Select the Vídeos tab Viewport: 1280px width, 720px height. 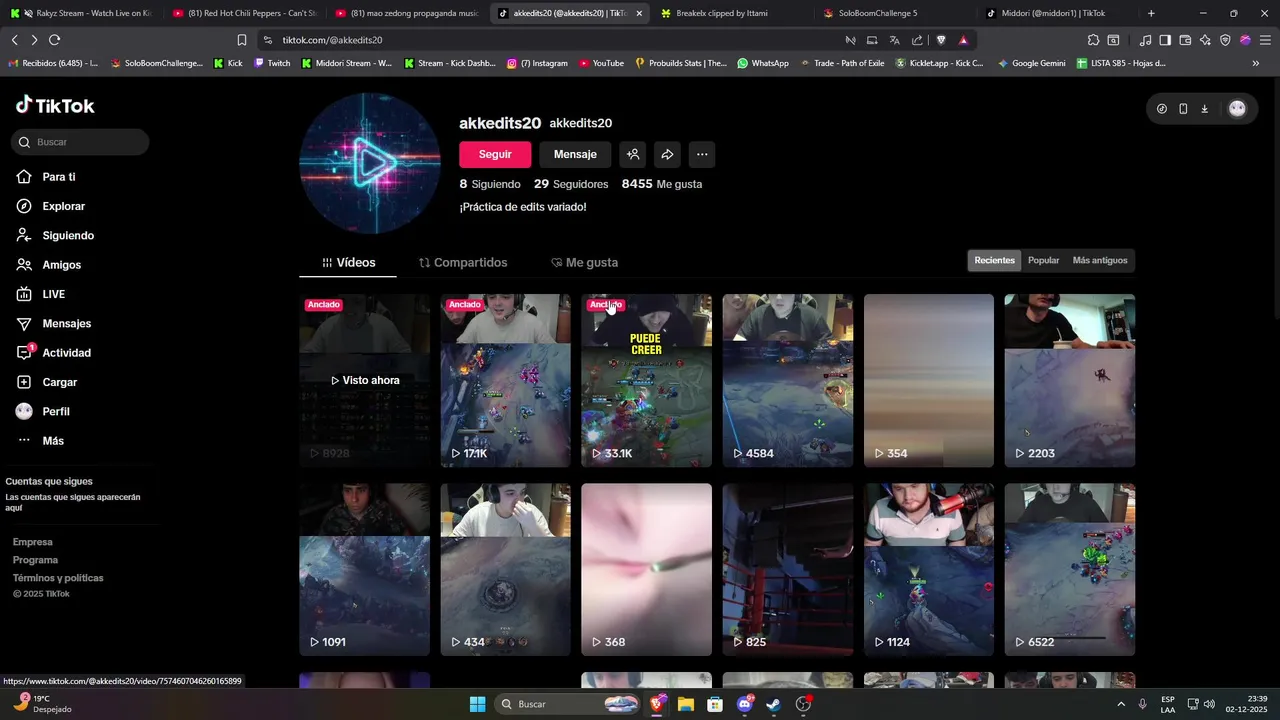[x=348, y=262]
